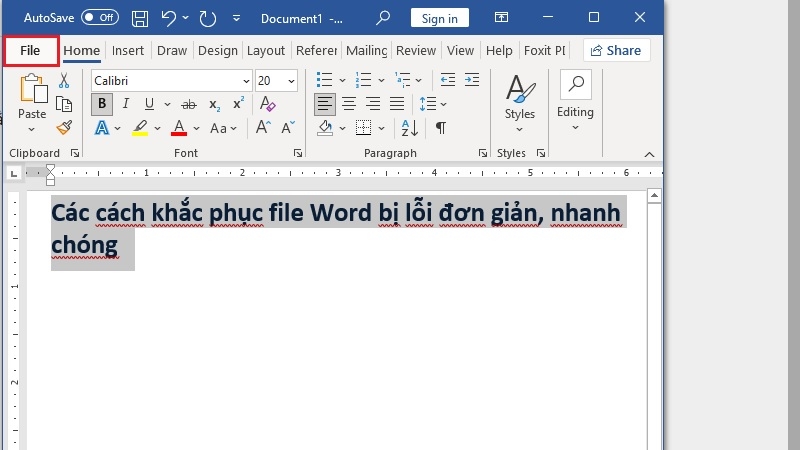Apply Text Effects blue A icon
The image size is (800, 450).
[102, 128]
